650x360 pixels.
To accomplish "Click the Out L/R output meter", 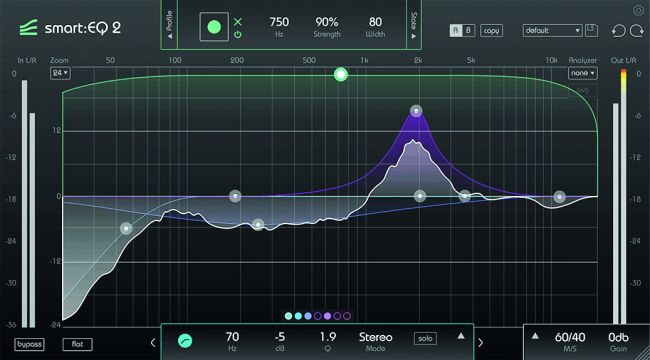I will click(620, 197).
